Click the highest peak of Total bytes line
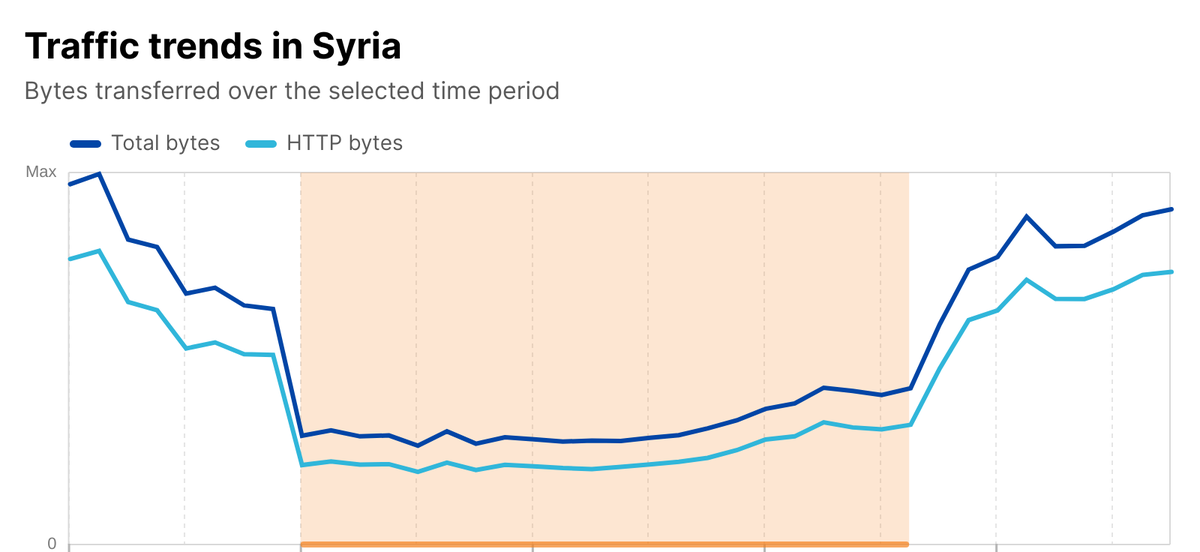The height and width of the screenshot is (552, 1200). [x=99, y=173]
